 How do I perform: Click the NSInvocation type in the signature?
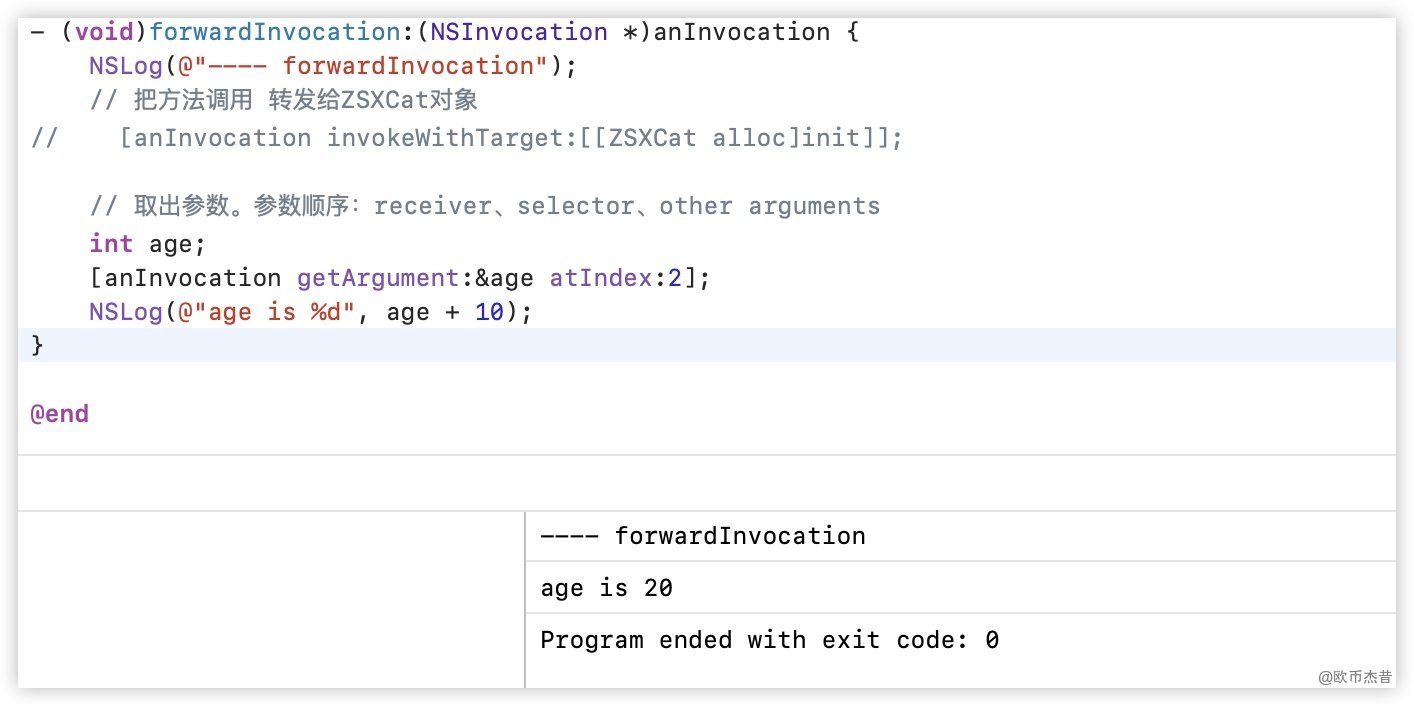pos(519,32)
